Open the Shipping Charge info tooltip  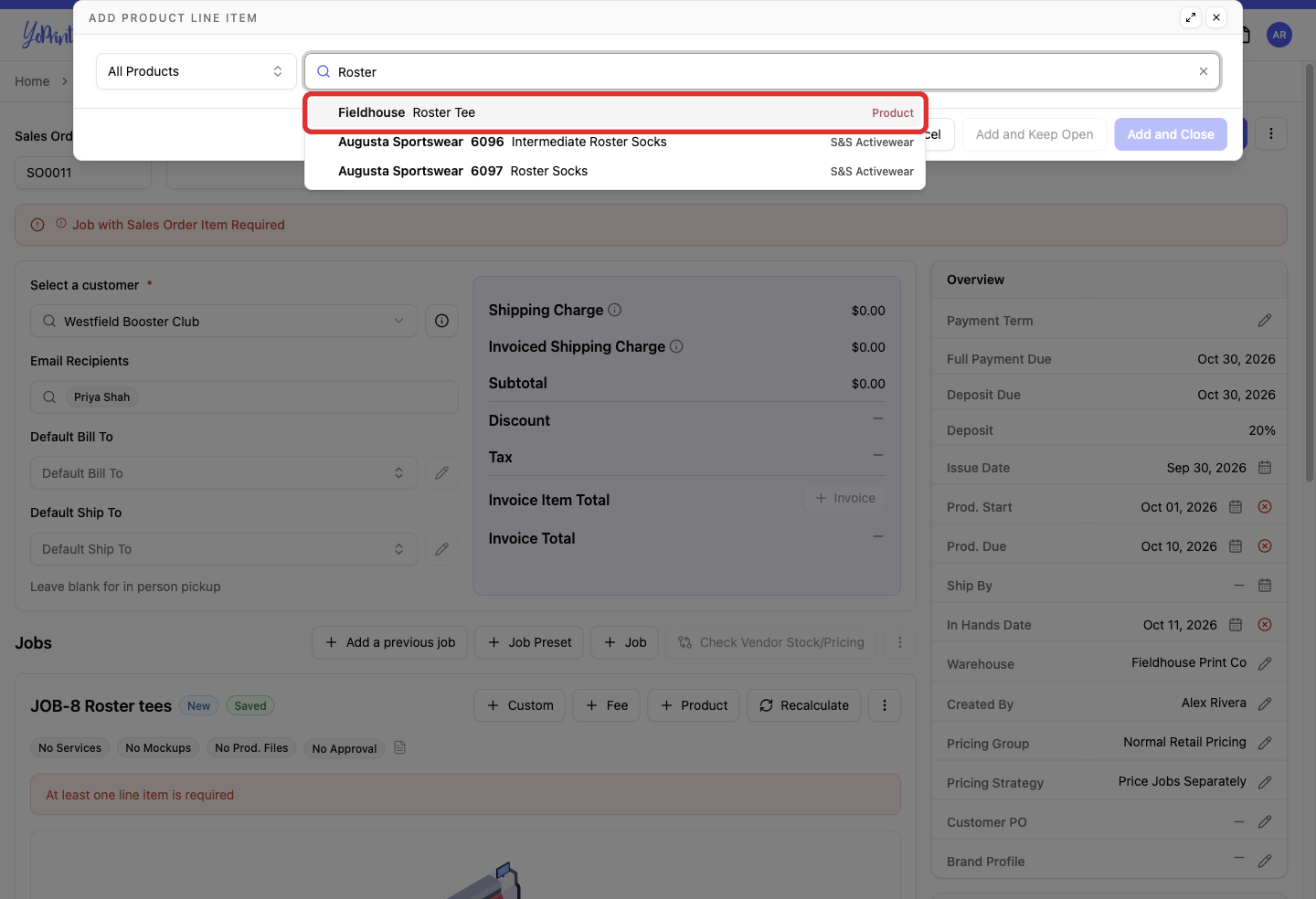coord(615,310)
